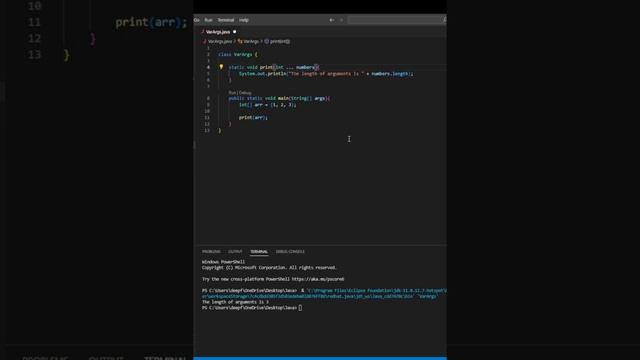This screenshot has height=360, width=640.
Task: Open the Run menu
Action: (x=208, y=20)
